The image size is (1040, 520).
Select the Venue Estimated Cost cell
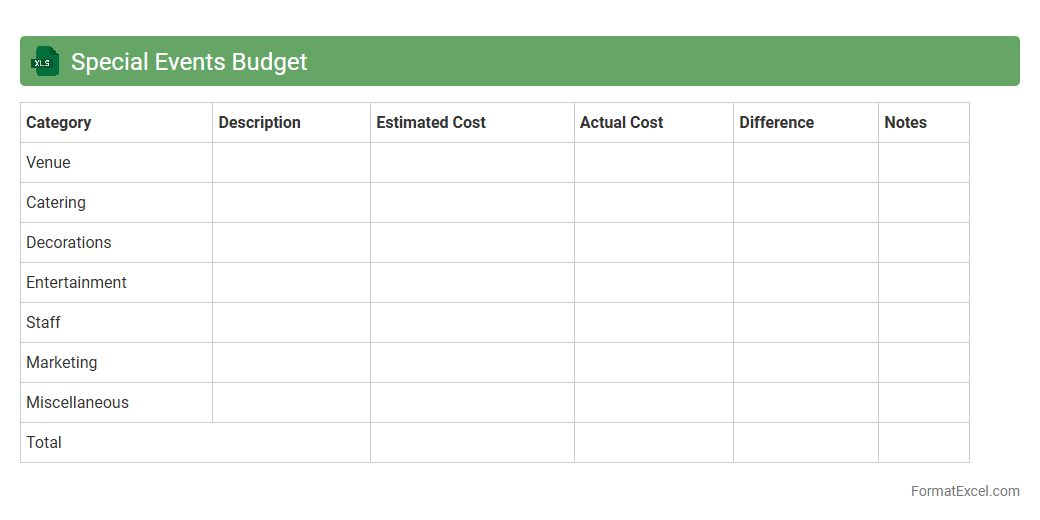(x=472, y=163)
